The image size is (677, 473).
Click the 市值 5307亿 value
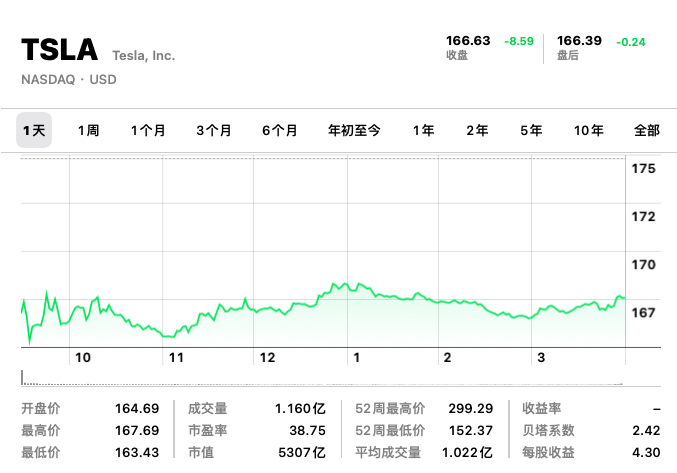pyautogui.click(x=304, y=452)
